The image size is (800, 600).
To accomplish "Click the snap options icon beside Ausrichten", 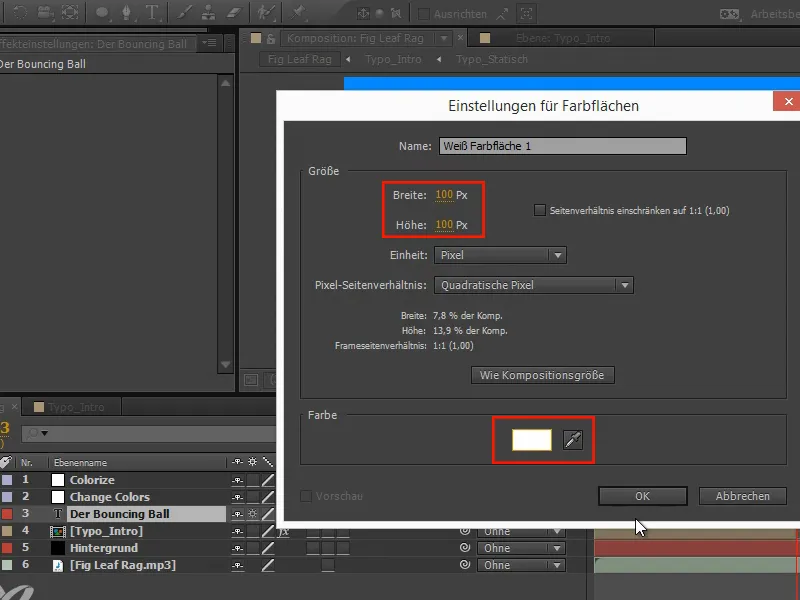I will [x=503, y=14].
